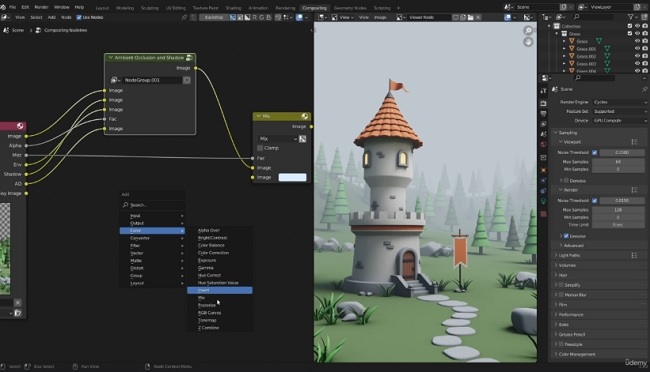Collapse the Sampling panel

[x=556, y=133]
